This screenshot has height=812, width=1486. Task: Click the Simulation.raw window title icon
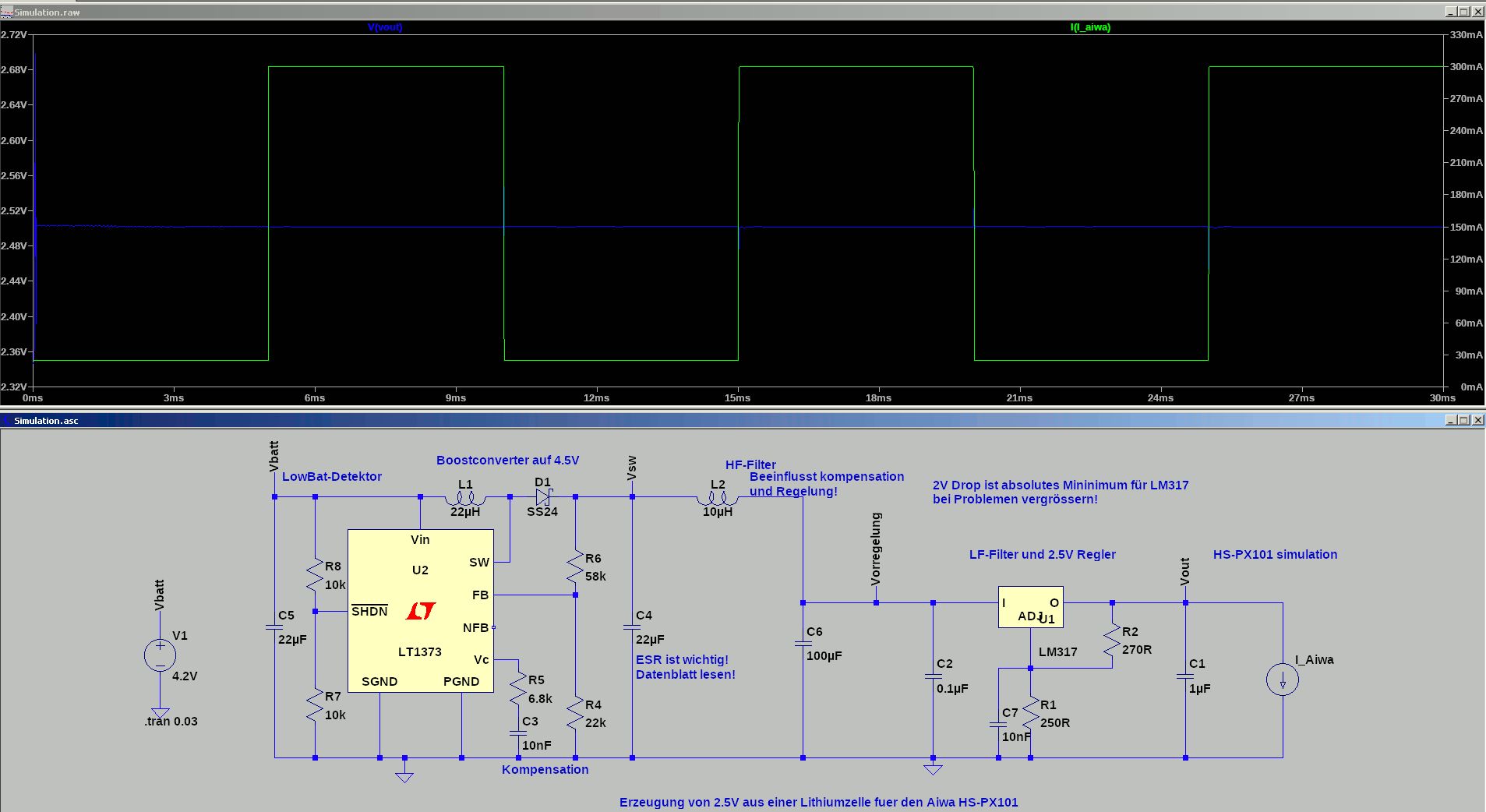click(6, 12)
